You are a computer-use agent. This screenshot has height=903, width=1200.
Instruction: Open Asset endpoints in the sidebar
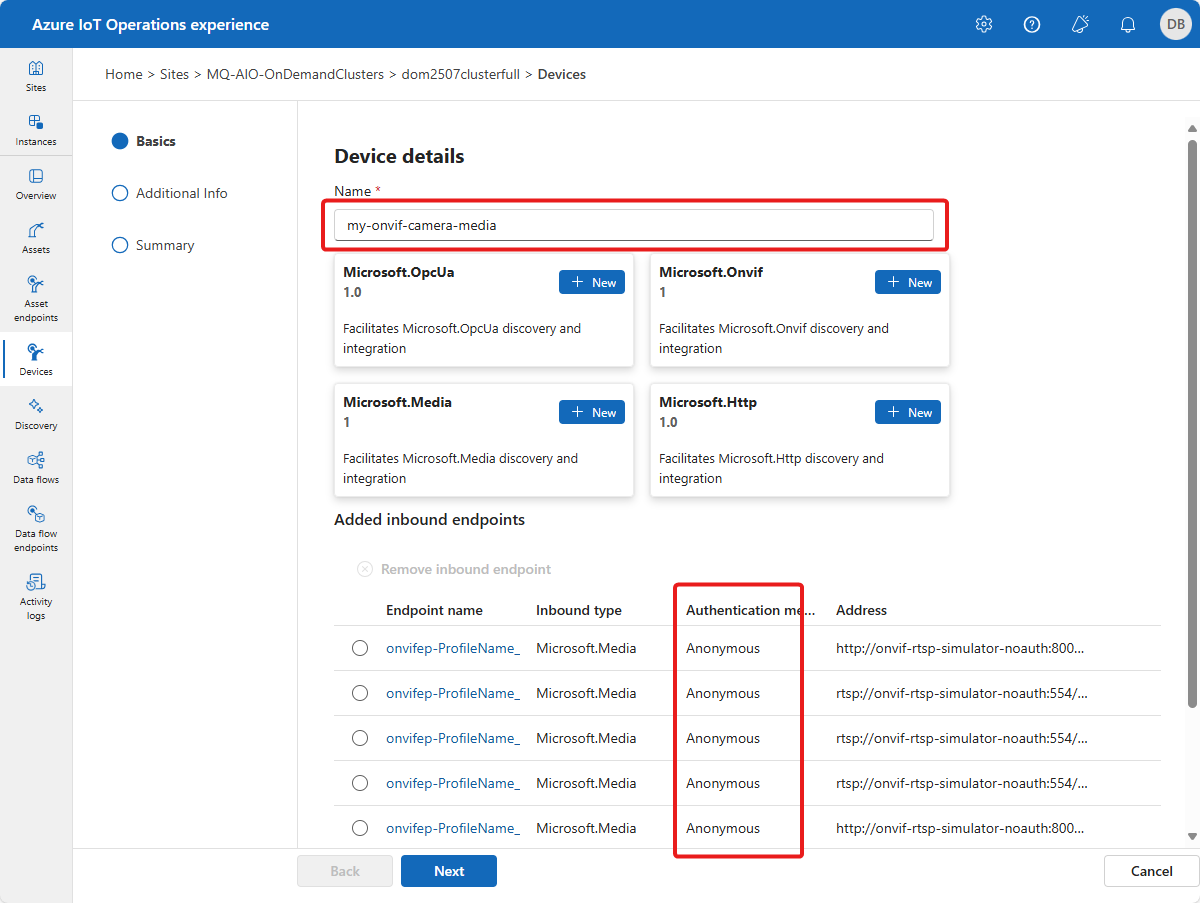tap(36, 298)
